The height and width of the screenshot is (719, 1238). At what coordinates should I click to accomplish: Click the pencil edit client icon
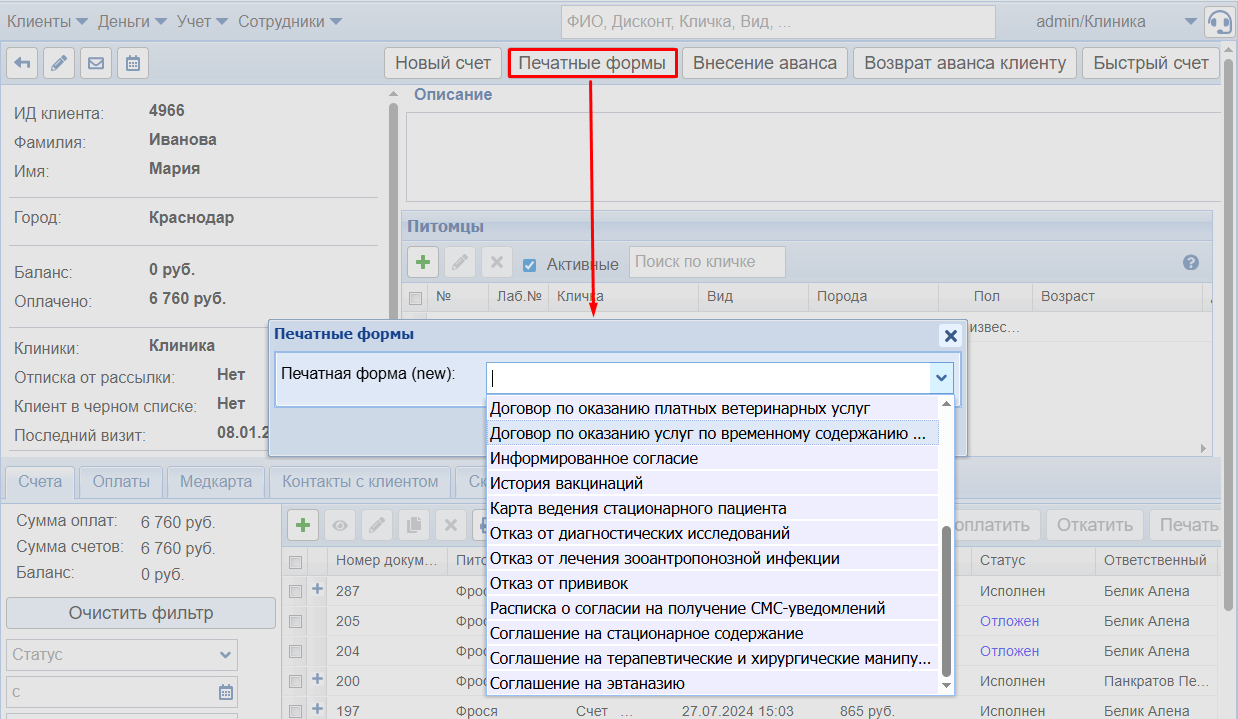(59, 63)
